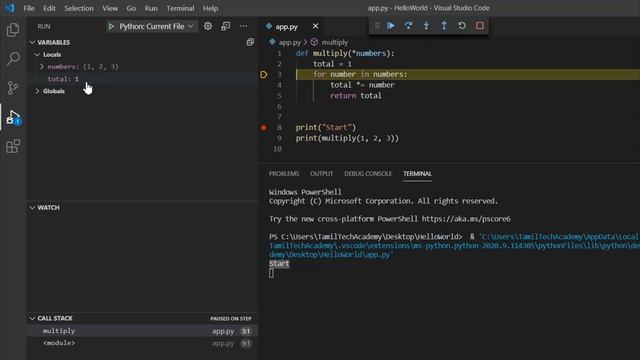Open the Run and Debug view
The image size is (640, 360).
point(13,118)
